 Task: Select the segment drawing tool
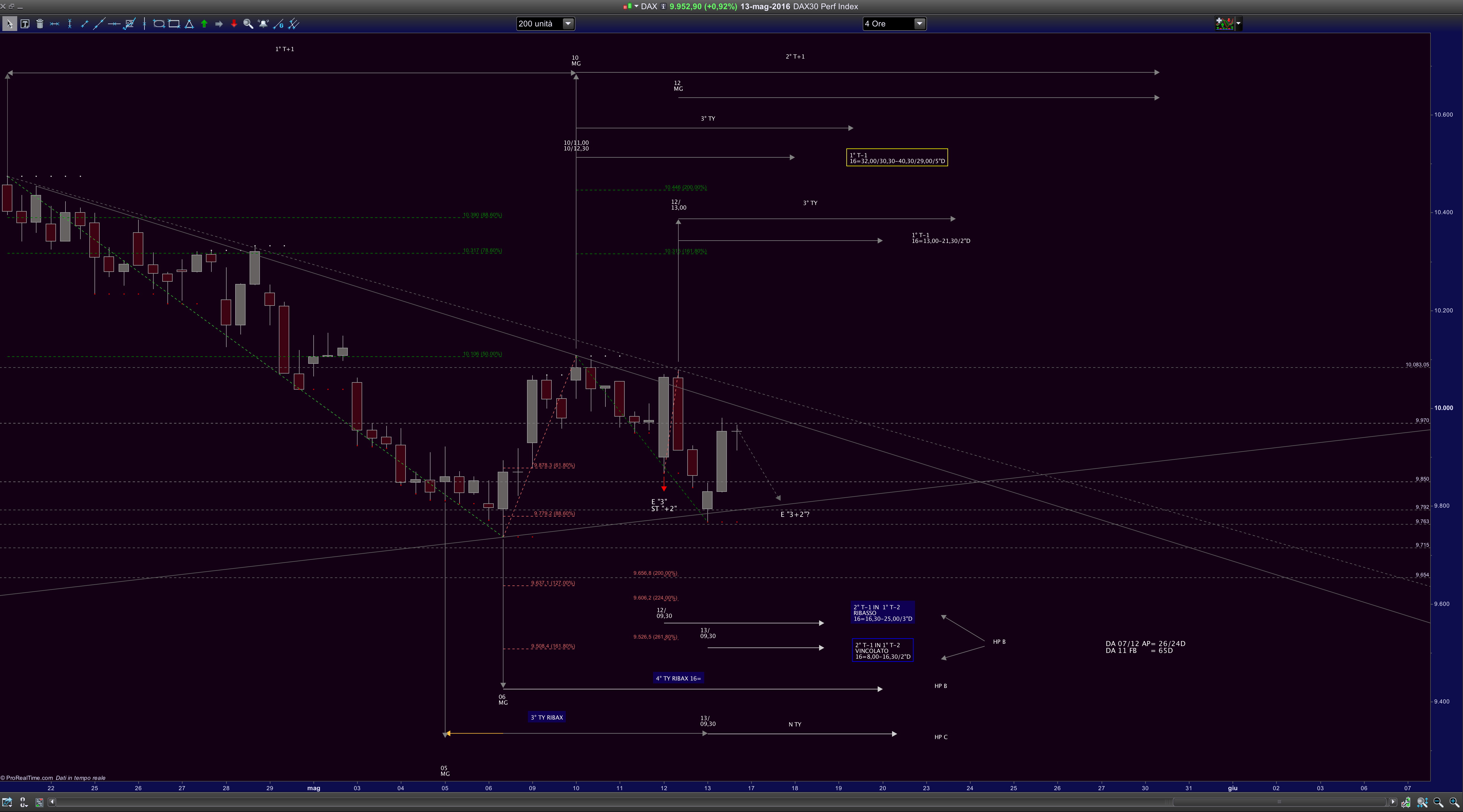(x=84, y=24)
